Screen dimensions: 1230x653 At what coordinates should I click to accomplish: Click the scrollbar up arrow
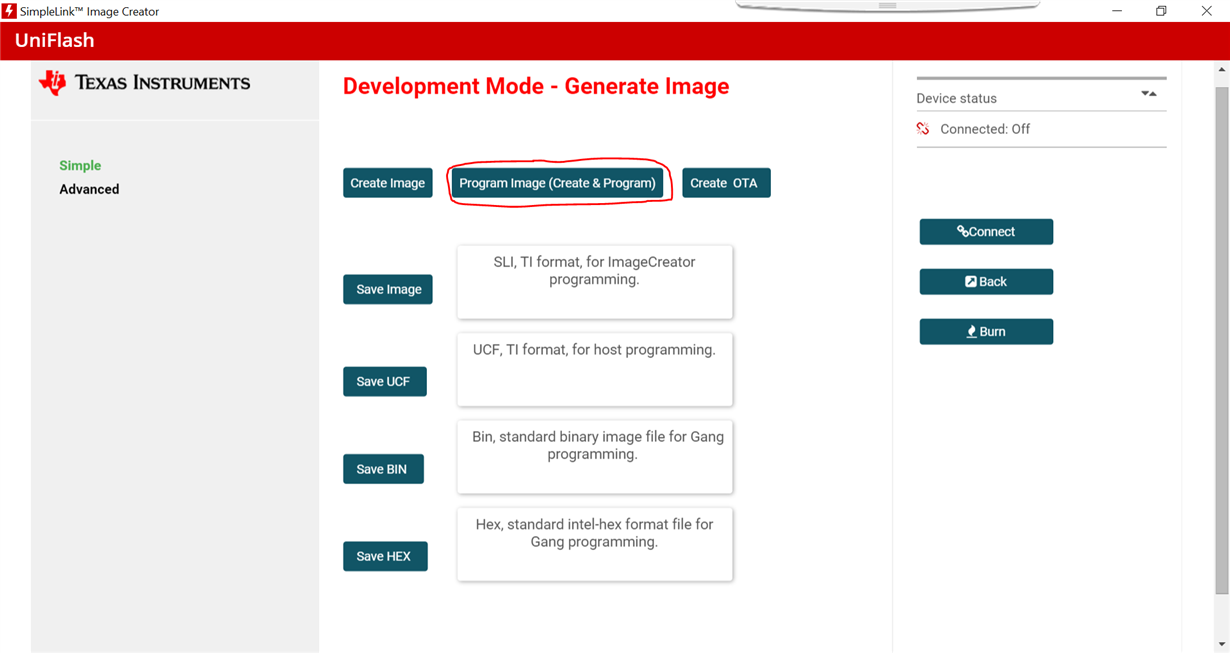[x=1222, y=70]
